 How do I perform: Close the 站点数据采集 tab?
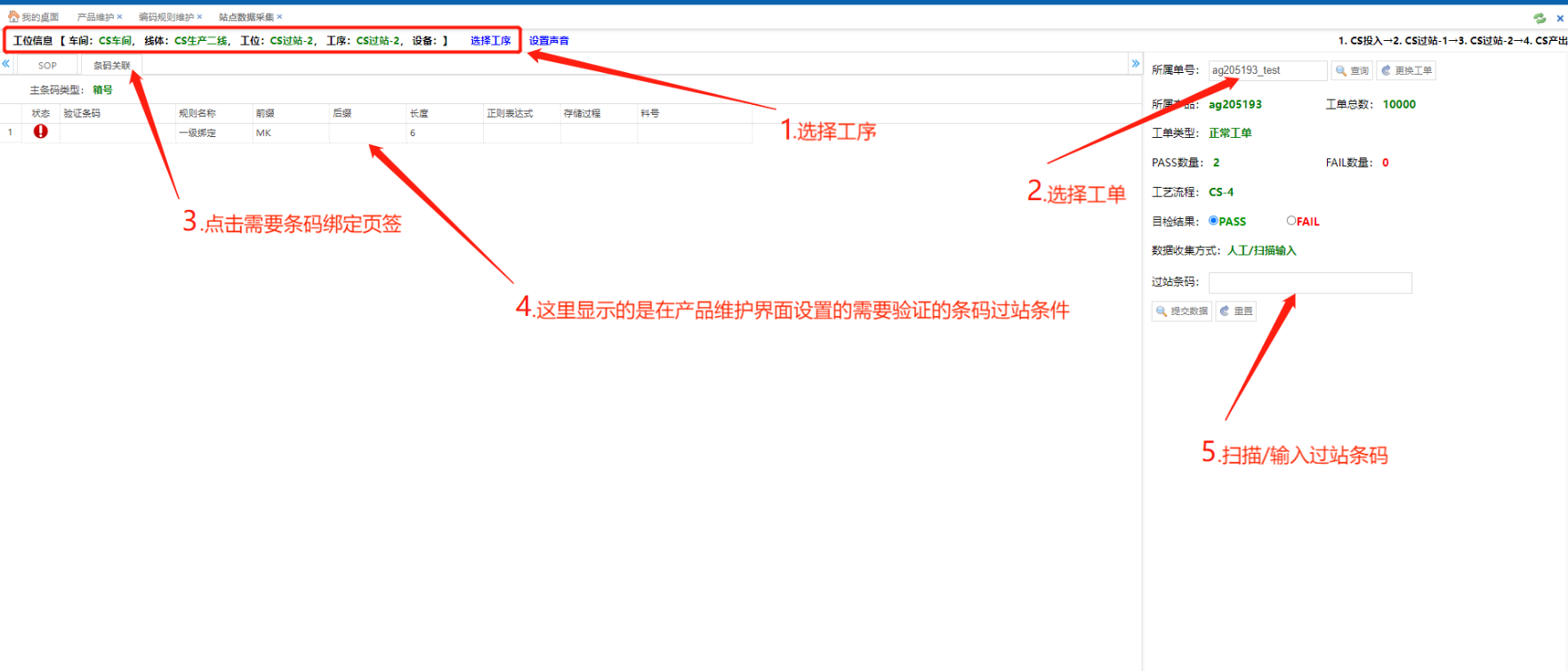[x=279, y=17]
